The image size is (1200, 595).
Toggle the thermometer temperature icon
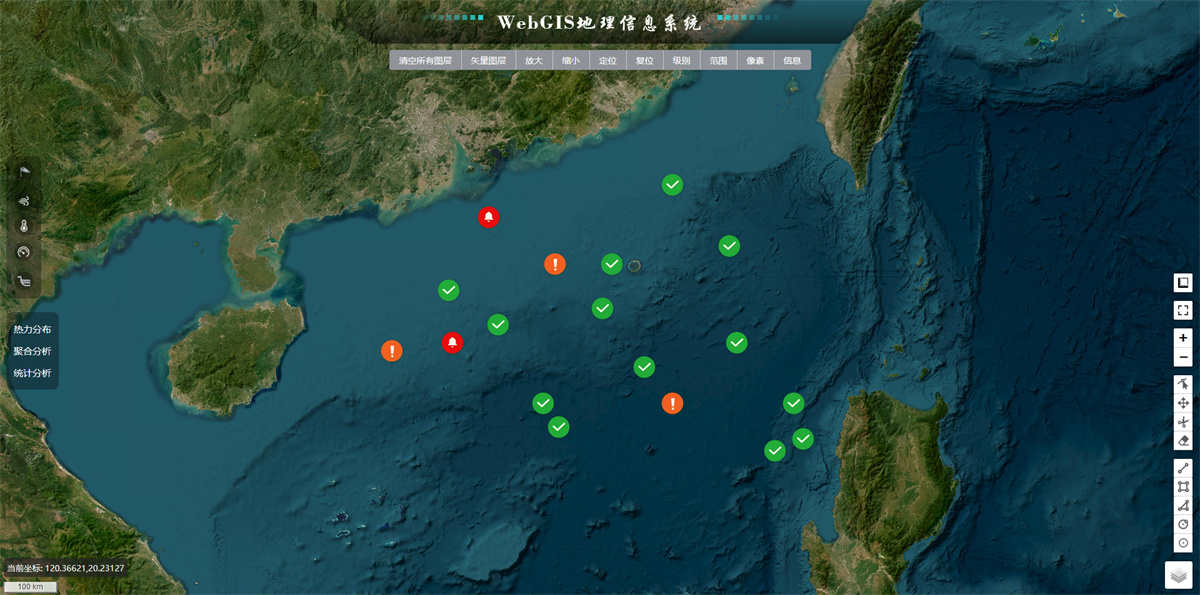[x=24, y=226]
